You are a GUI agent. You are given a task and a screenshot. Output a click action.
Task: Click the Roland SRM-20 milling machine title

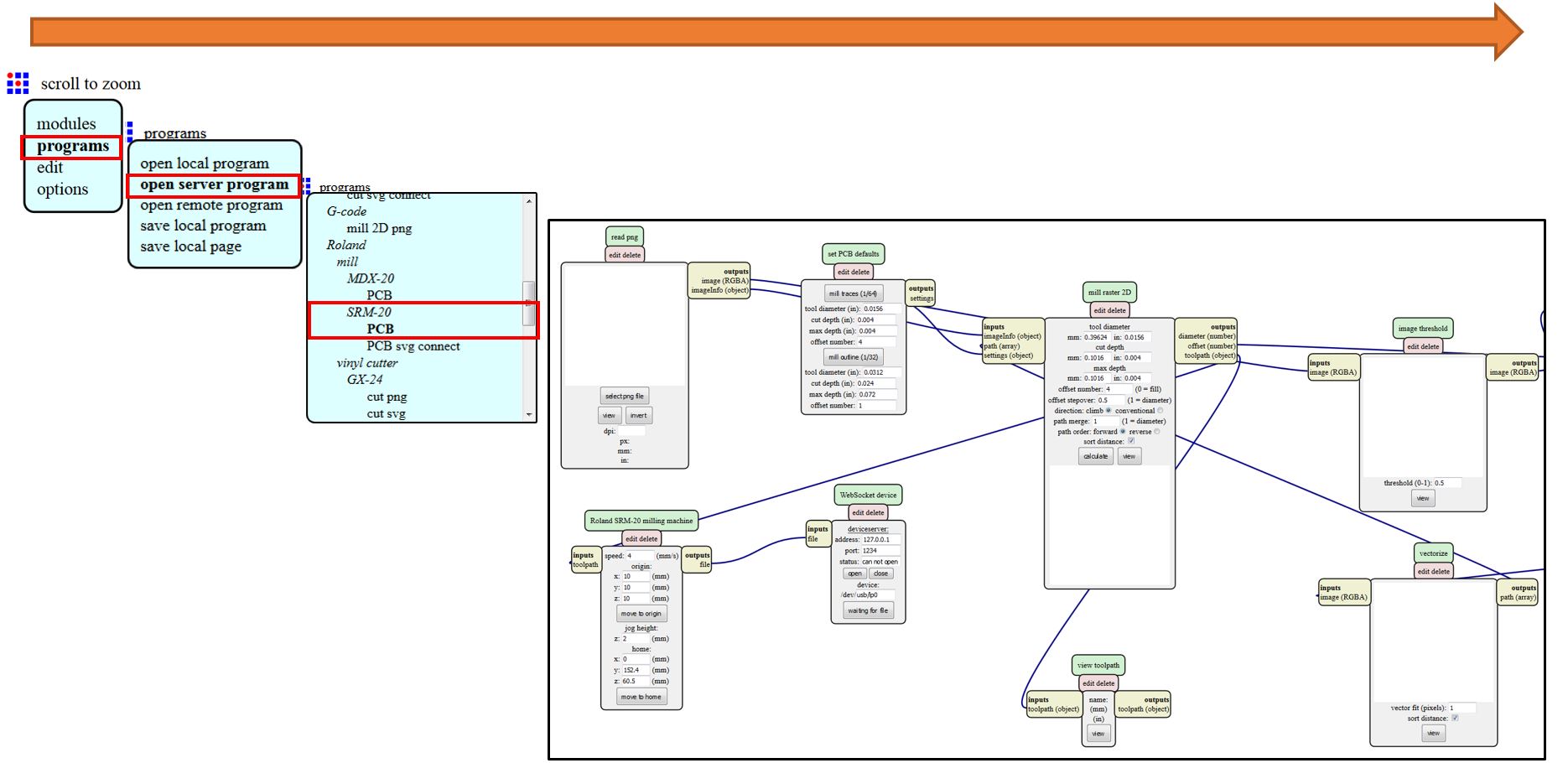641,521
